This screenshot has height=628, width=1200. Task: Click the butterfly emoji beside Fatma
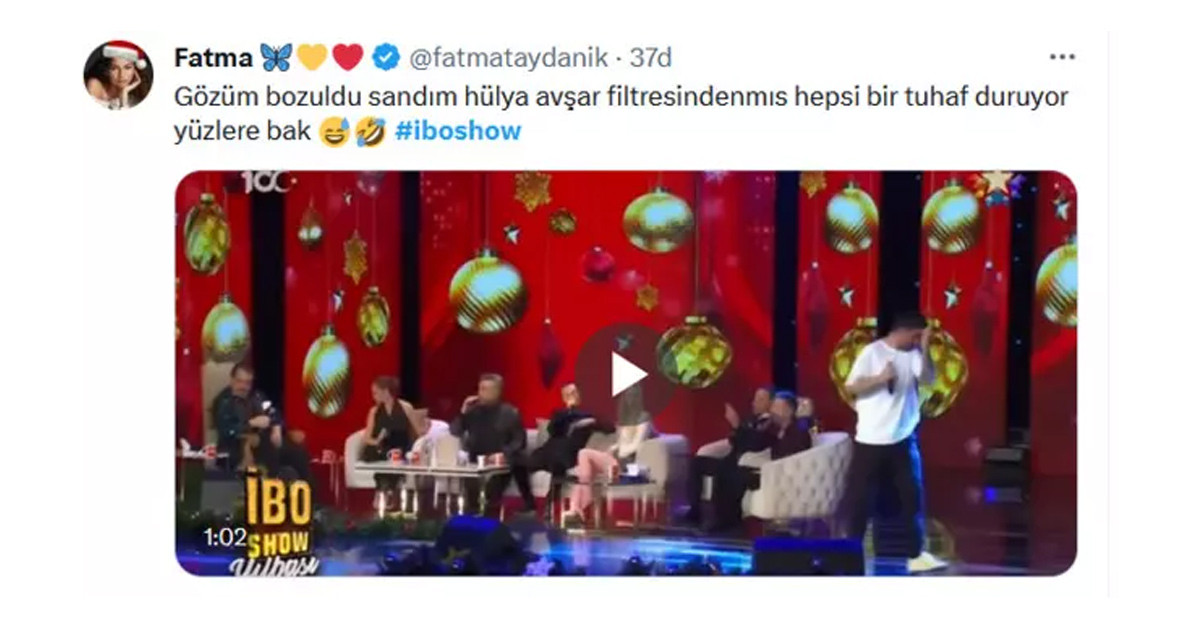pyautogui.click(x=276, y=58)
